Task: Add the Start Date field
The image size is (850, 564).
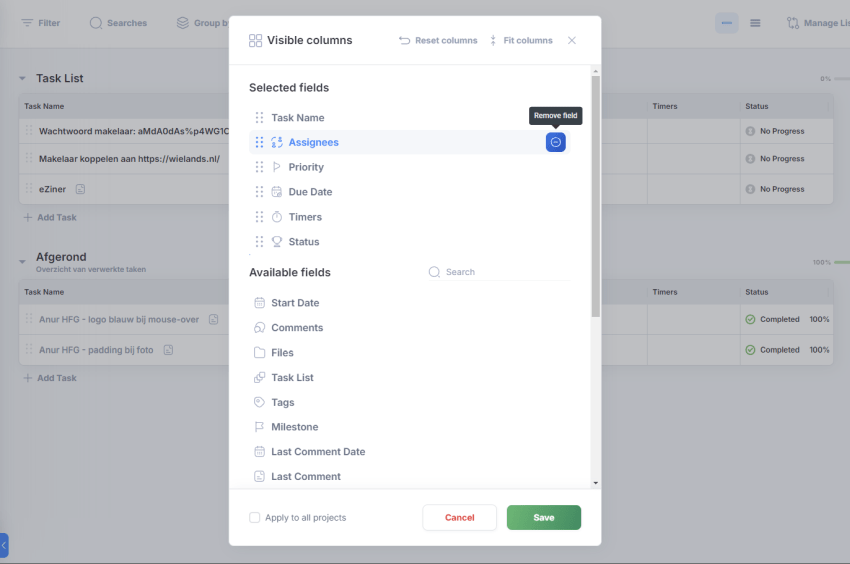Action: click(x=294, y=303)
